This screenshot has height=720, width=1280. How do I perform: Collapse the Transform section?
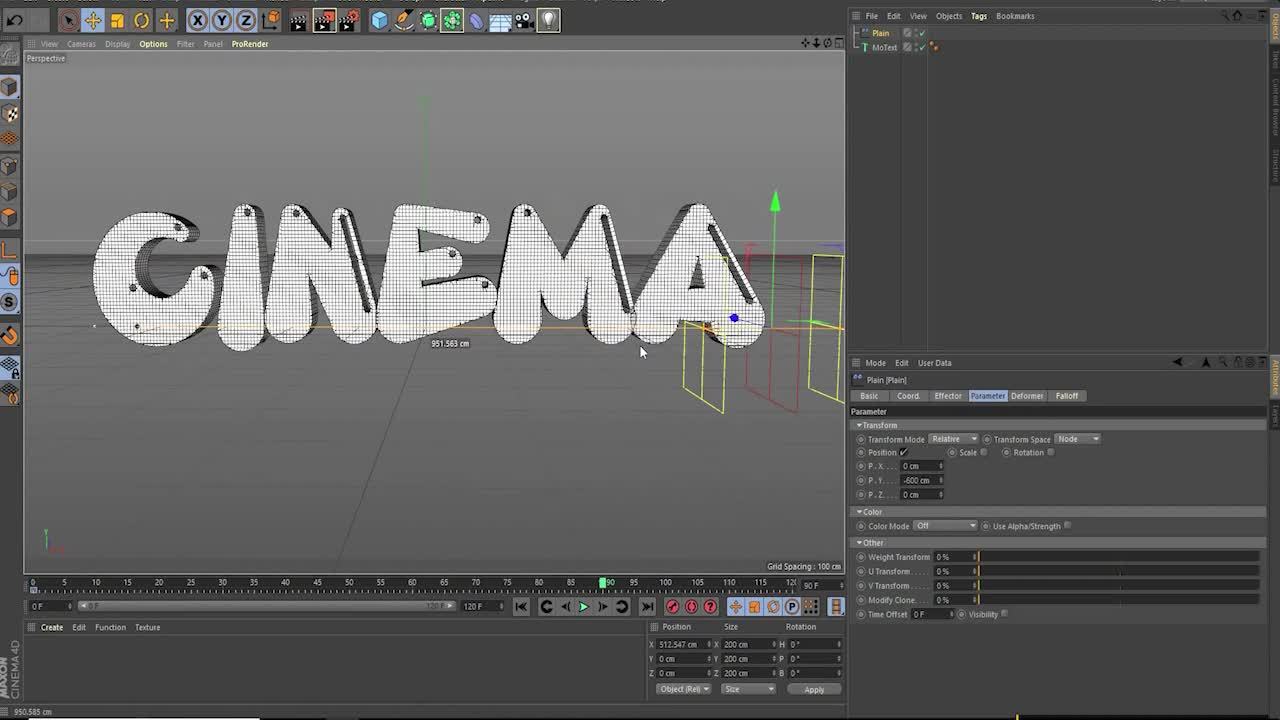(x=859, y=425)
